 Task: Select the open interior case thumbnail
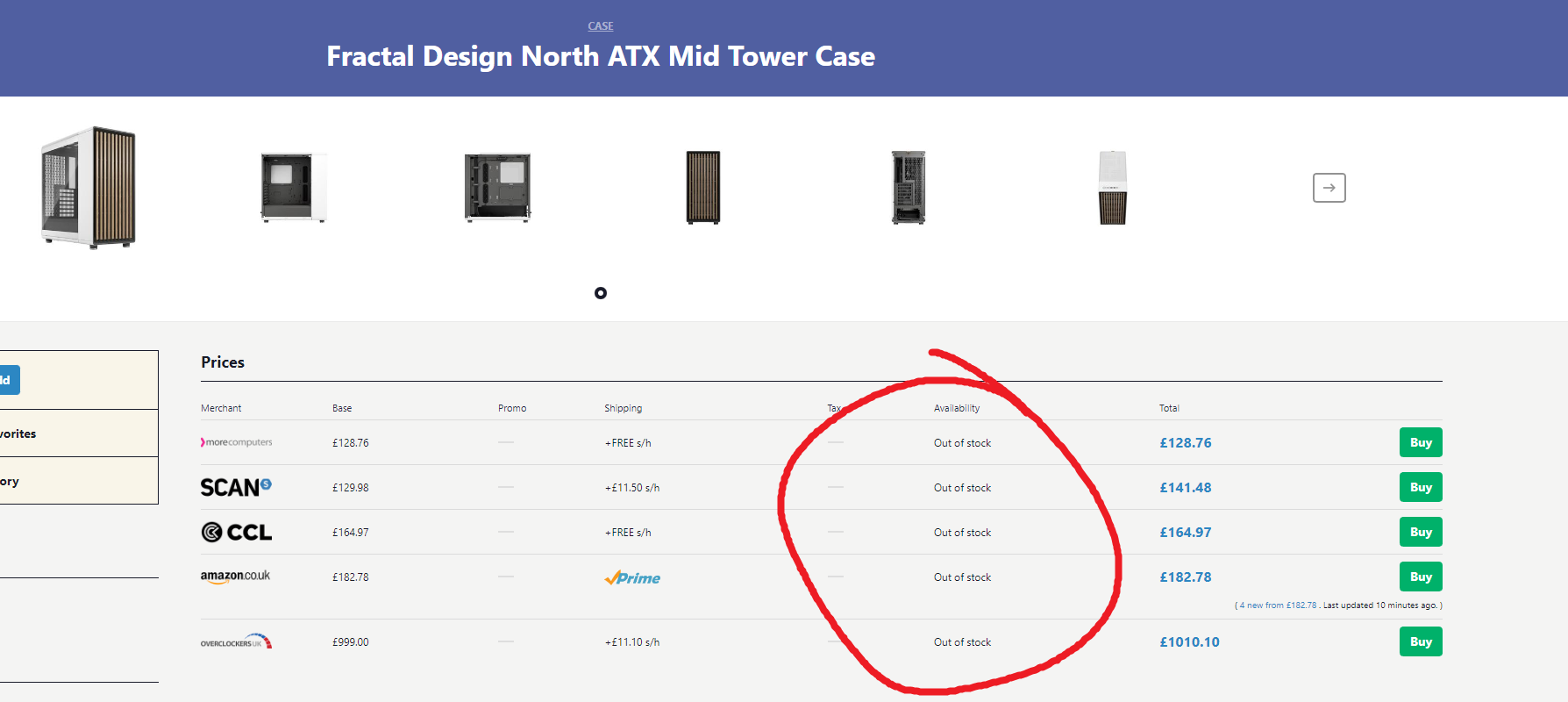click(x=497, y=188)
